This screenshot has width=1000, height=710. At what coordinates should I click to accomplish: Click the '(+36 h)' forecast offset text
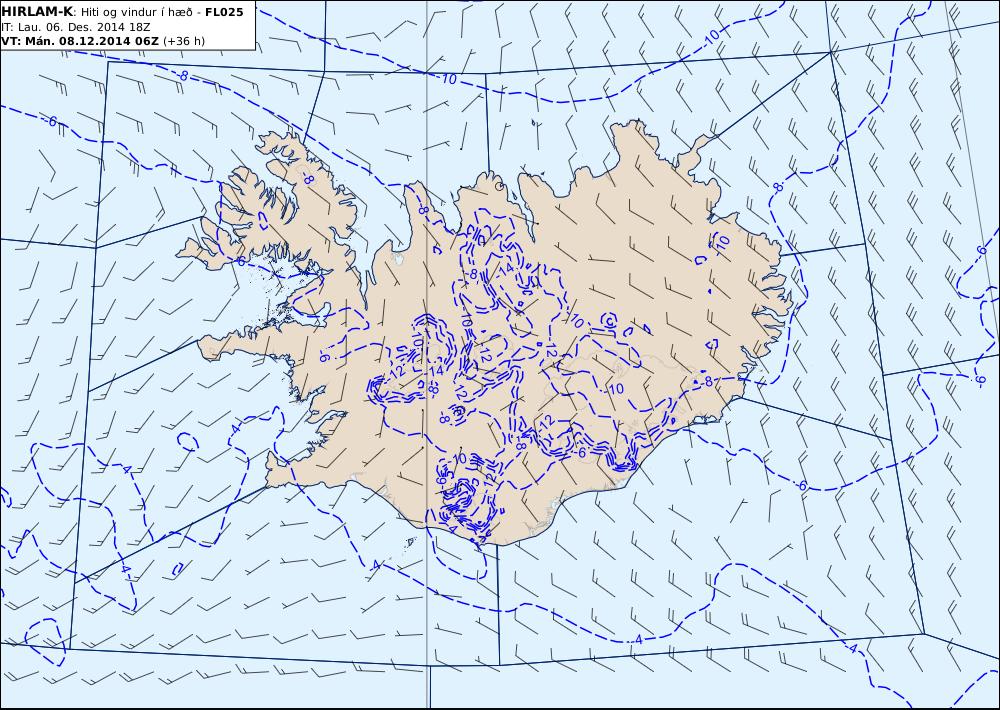point(184,41)
